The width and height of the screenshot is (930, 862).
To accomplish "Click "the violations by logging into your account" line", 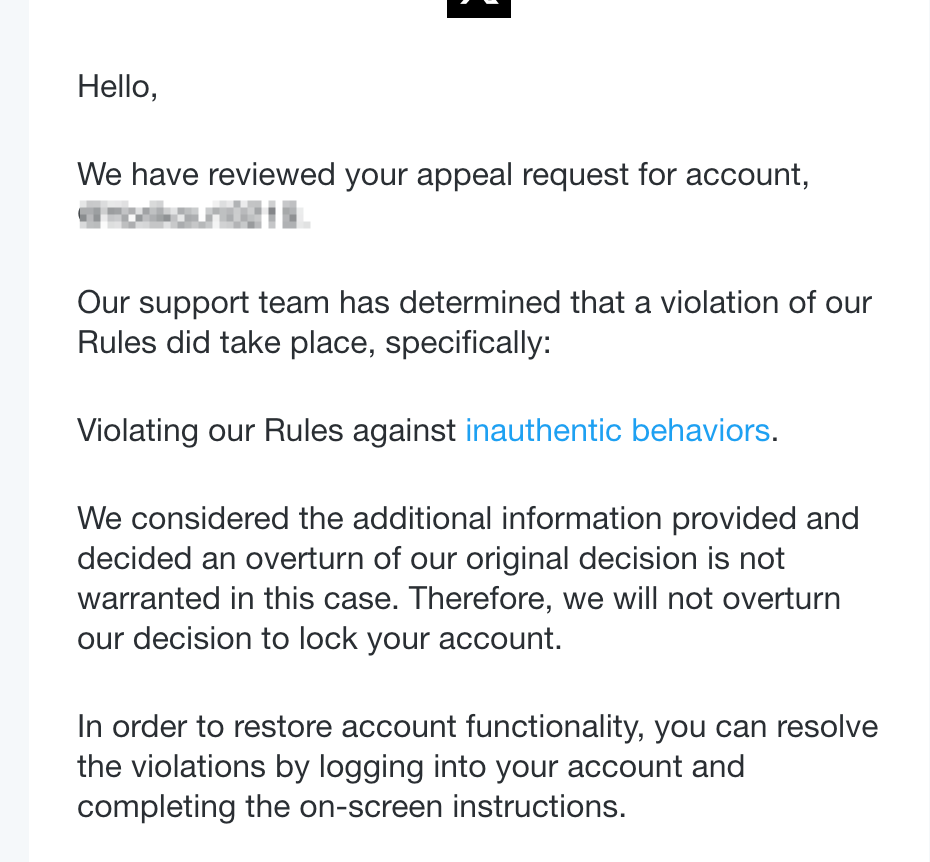I will click(411, 766).
